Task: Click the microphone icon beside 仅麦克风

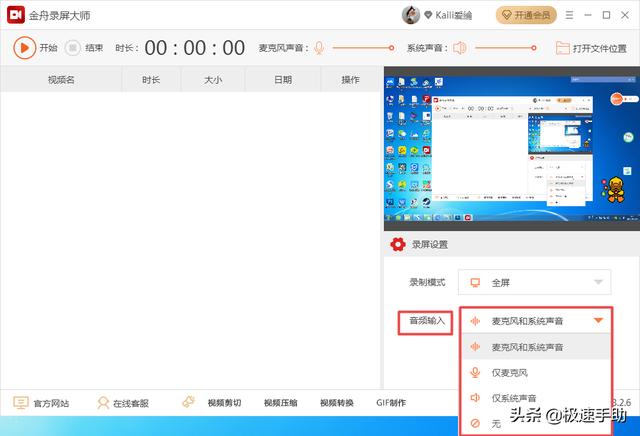Action: click(475, 372)
